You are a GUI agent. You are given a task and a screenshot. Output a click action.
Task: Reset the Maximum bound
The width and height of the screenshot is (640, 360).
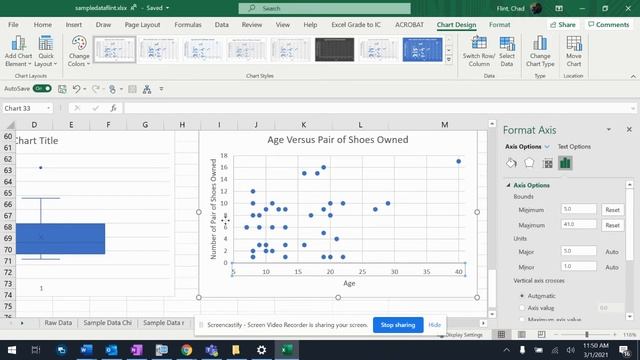tap(612, 225)
